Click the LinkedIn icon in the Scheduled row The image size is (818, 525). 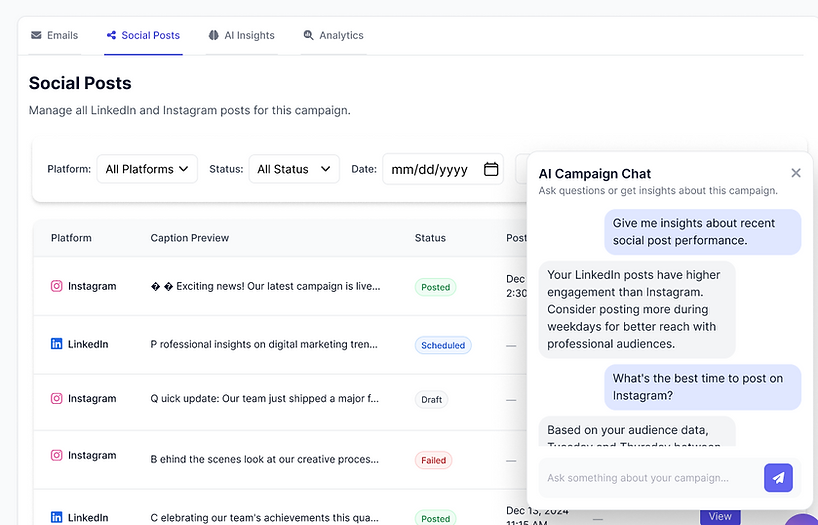click(57, 344)
